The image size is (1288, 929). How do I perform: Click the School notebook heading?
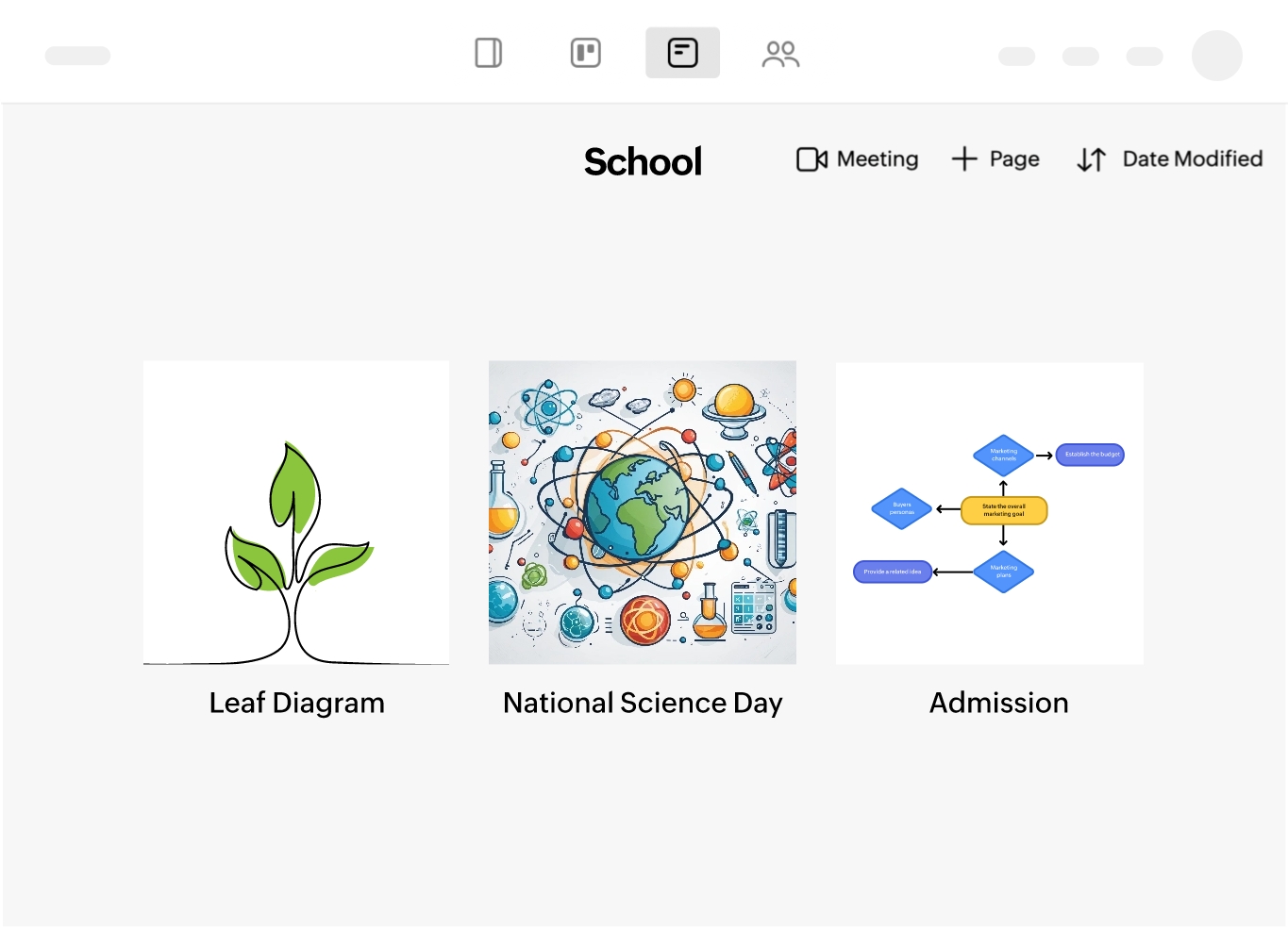coord(643,161)
